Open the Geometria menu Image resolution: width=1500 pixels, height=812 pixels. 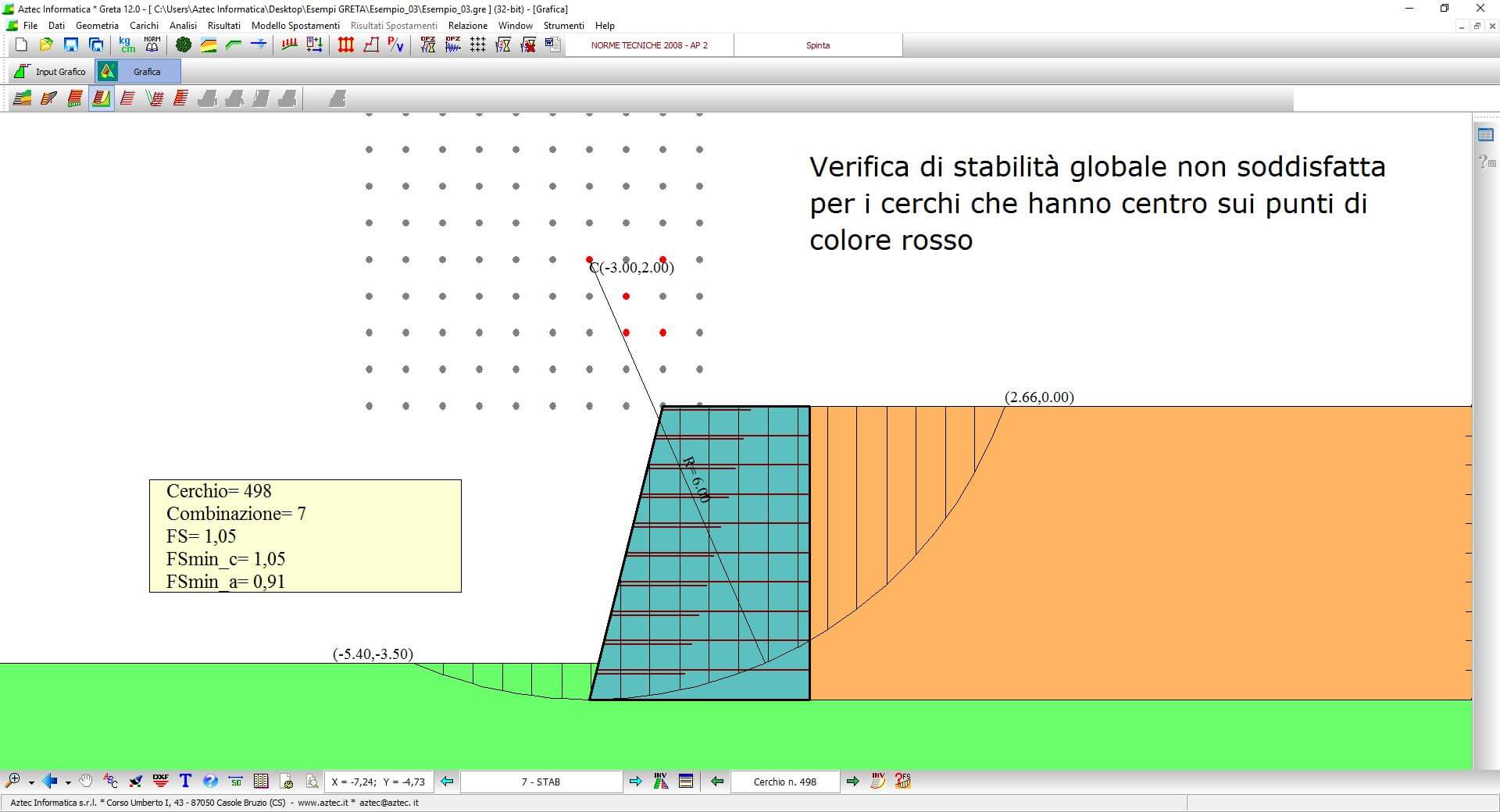click(97, 26)
